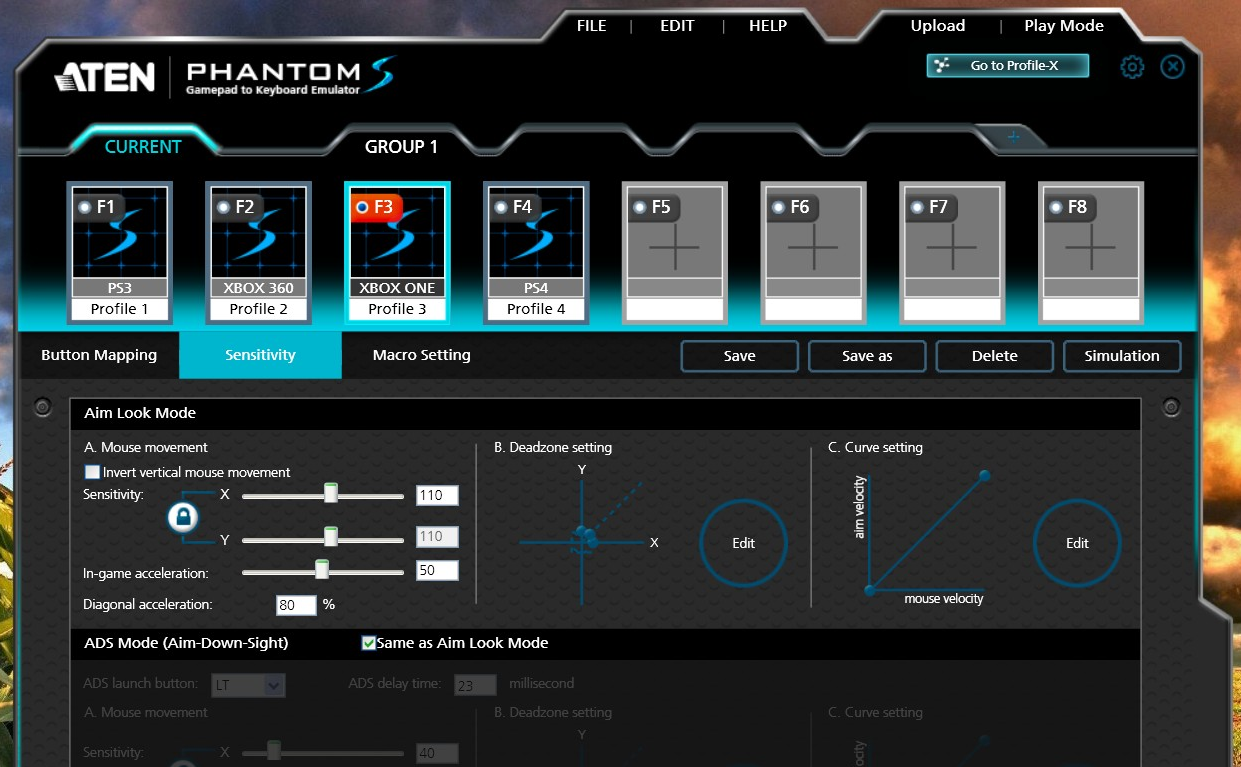Click the In-game acceleration value field 50
1241x767 pixels.
[x=437, y=571]
